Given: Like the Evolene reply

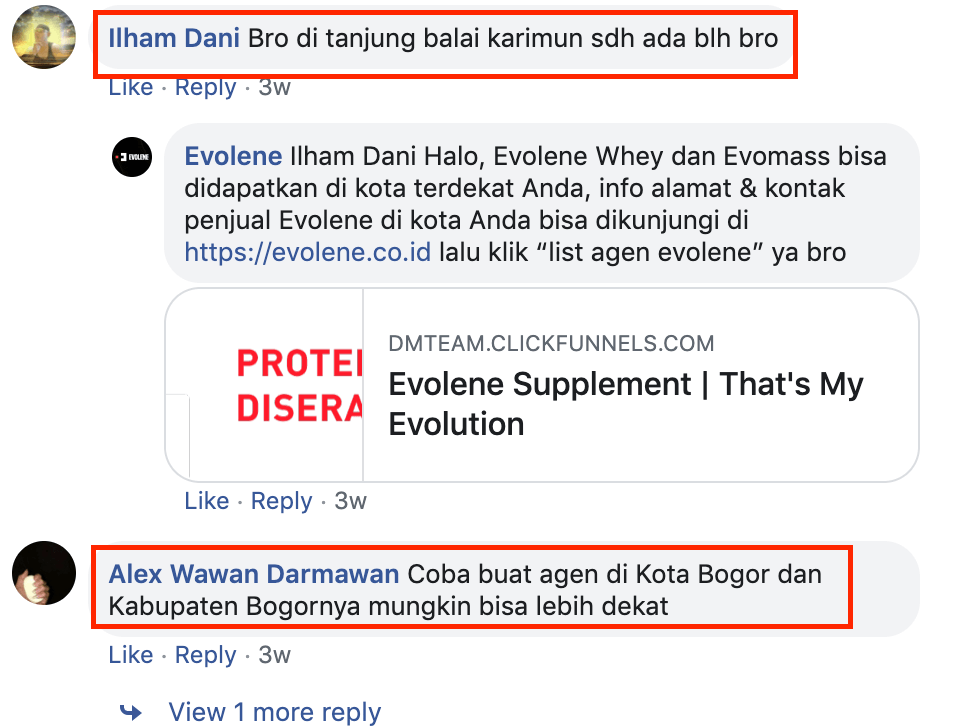Looking at the screenshot, I should pos(207,501).
